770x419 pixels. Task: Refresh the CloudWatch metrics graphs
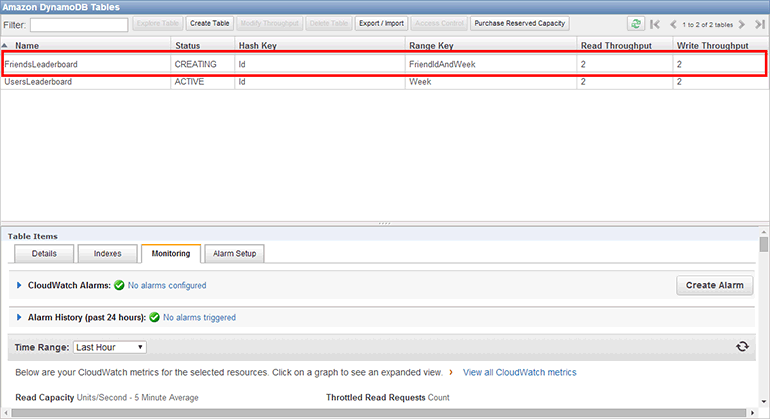coord(742,346)
